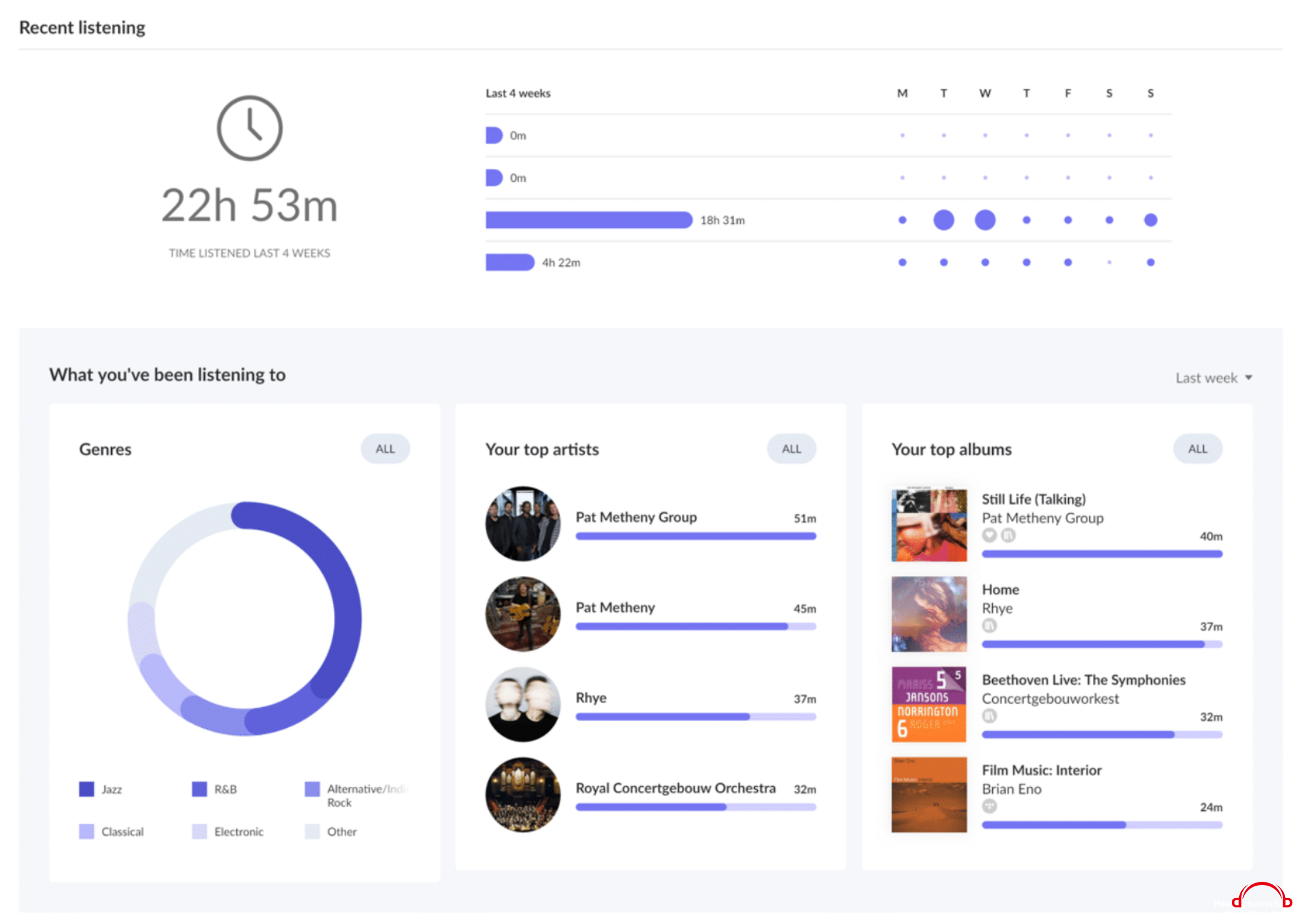Click the 22h 53m total time text
The height and width of the screenshot is (924, 1315).
coord(249,205)
